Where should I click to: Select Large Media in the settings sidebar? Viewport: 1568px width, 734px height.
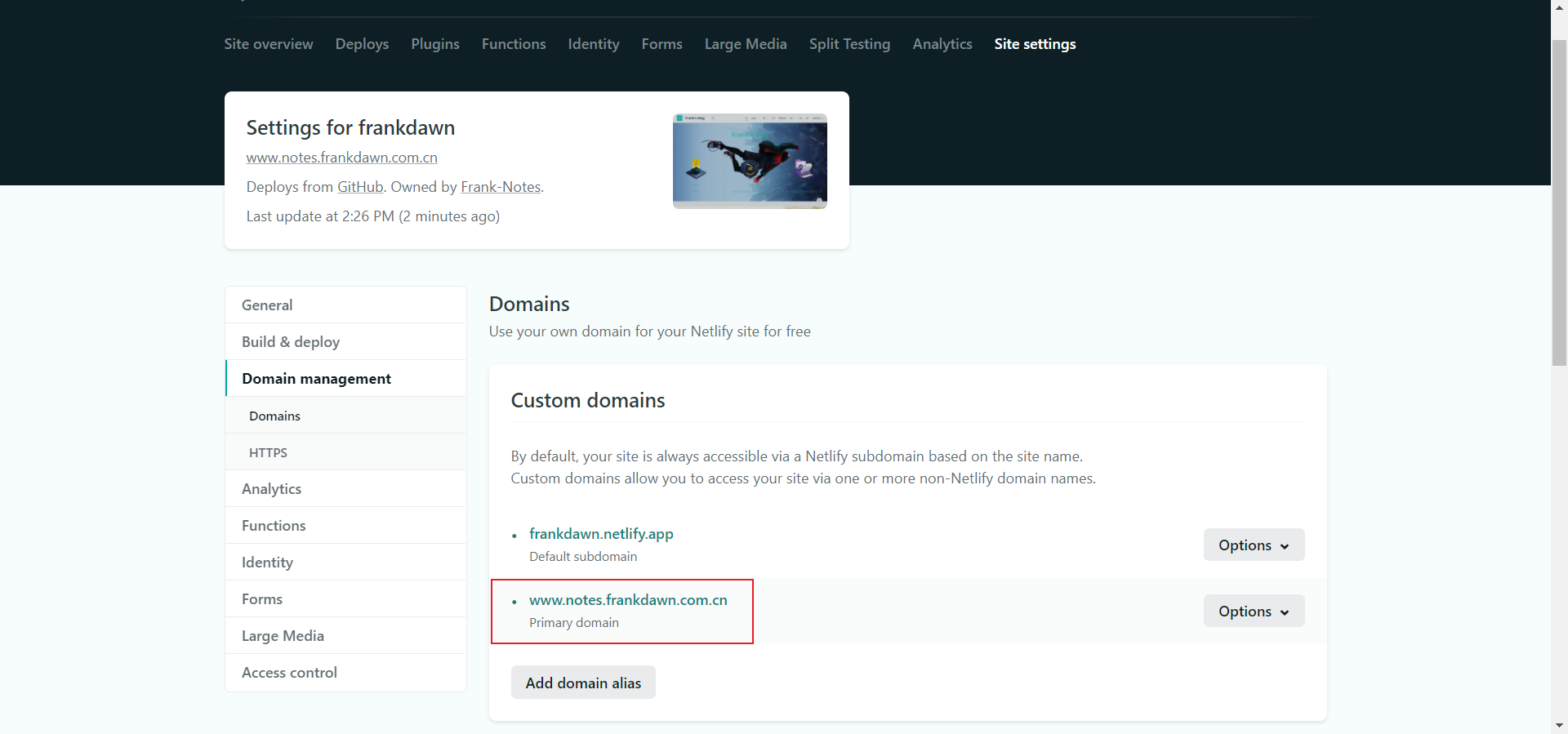click(346, 635)
